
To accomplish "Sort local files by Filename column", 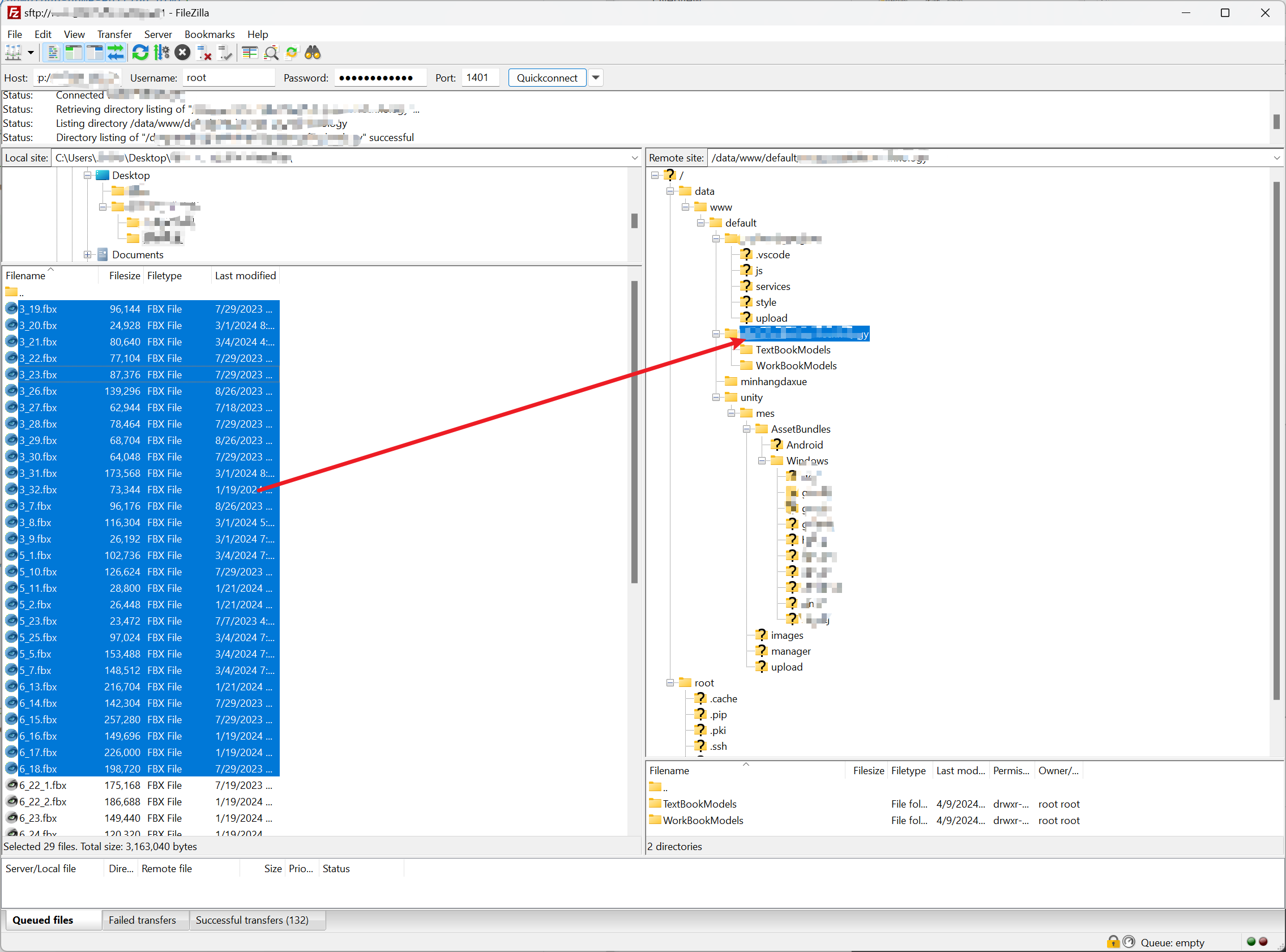I will tap(51, 275).
